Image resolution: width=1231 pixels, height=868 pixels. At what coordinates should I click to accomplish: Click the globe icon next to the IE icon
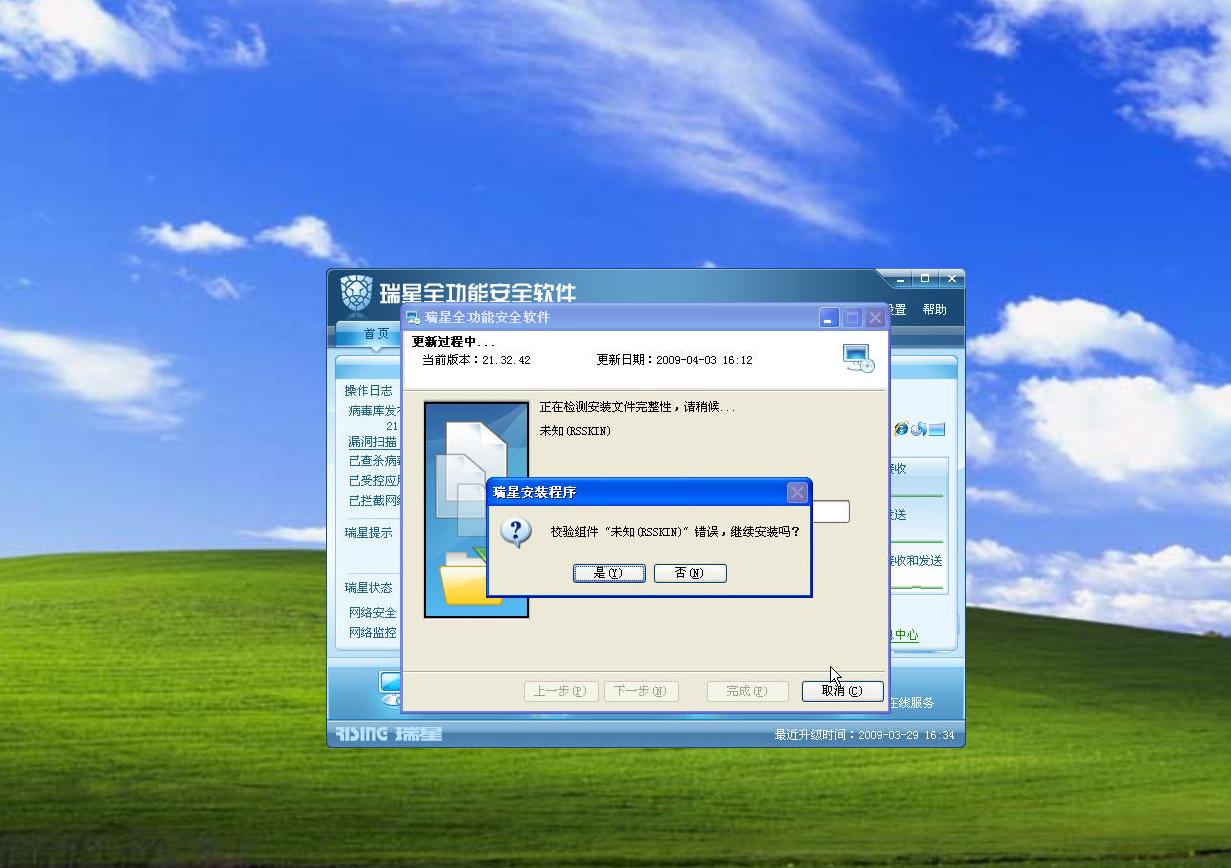click(918, 429)
